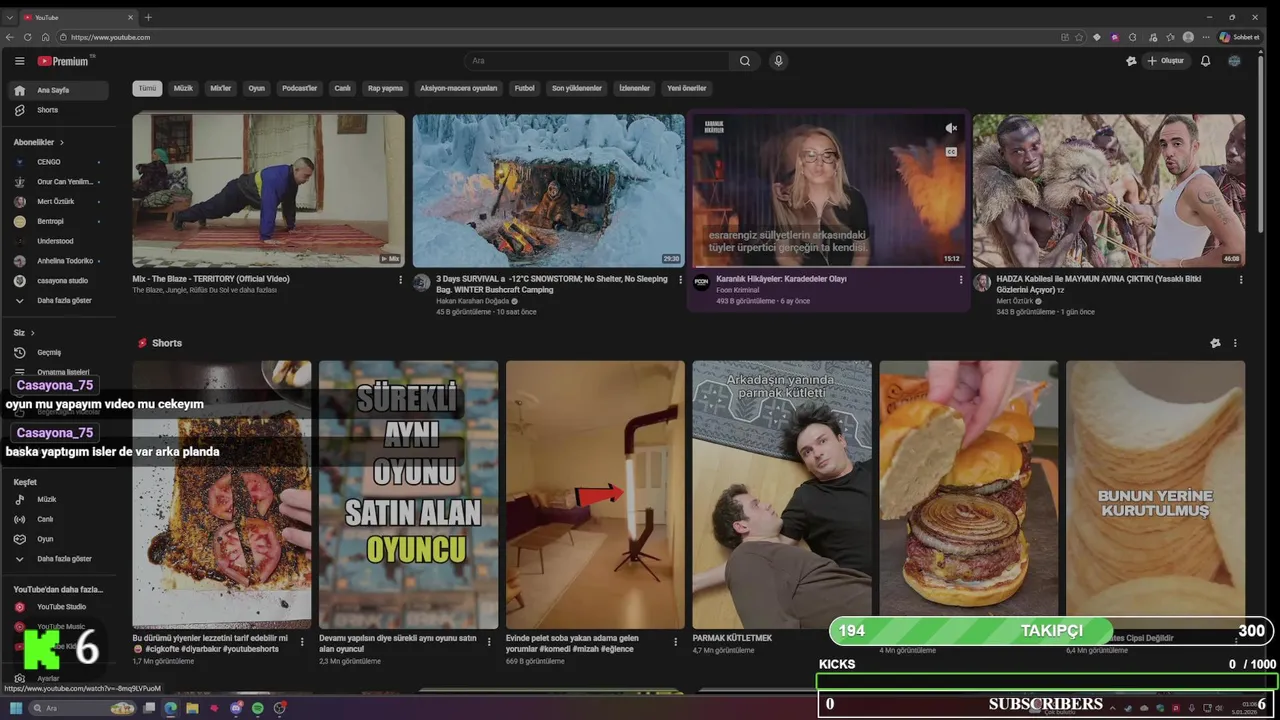The height and width of the screenshot is (720, 1280).
Task: Open Müzik under Keşfet
Action: 59,499
